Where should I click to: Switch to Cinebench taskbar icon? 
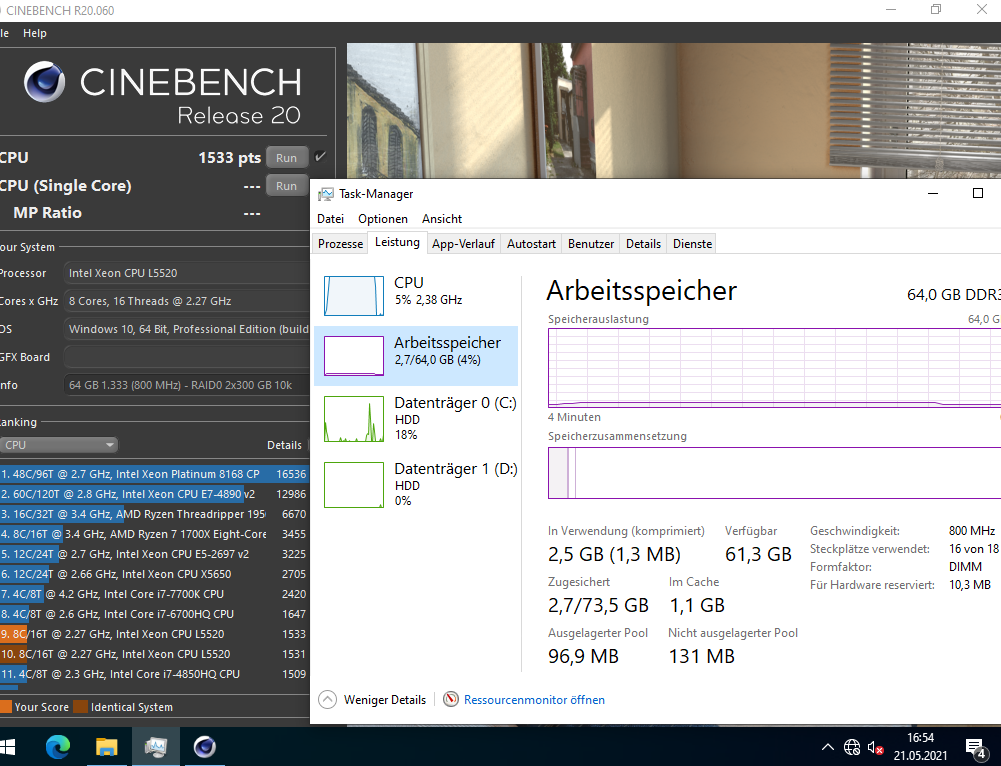[x=205, y=747]
